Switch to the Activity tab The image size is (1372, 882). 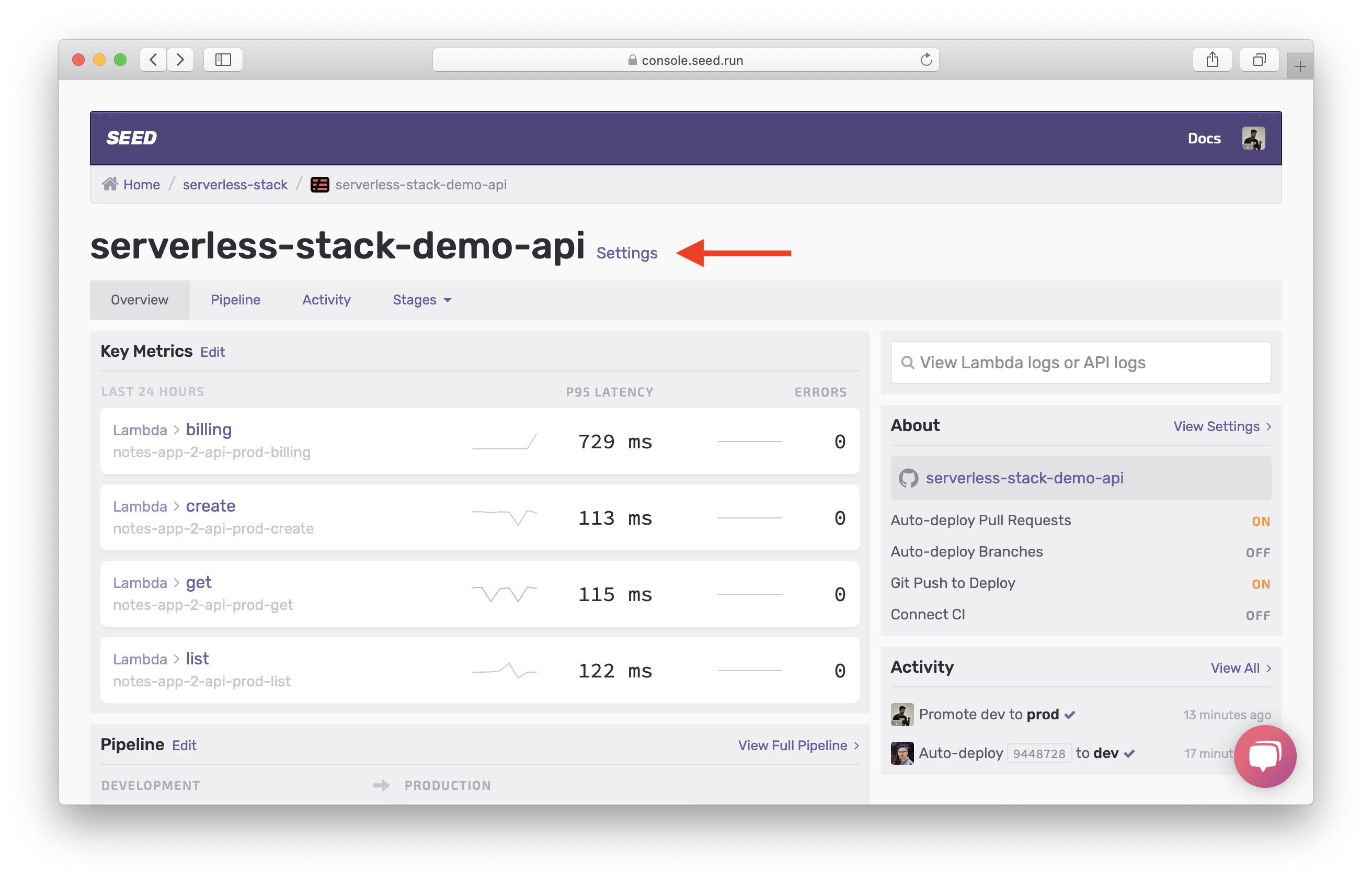point(326,300)
